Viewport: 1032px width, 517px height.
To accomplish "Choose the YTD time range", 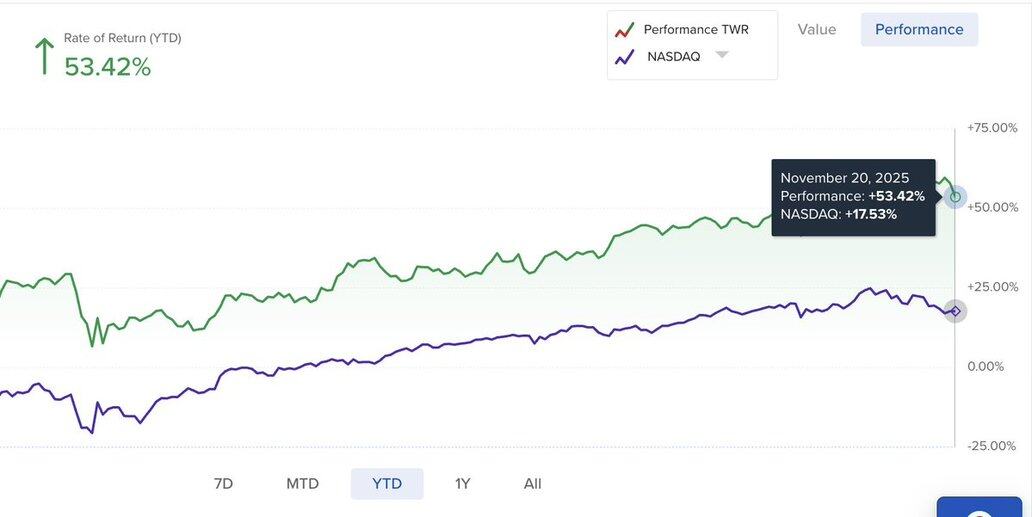I will 387,484.
